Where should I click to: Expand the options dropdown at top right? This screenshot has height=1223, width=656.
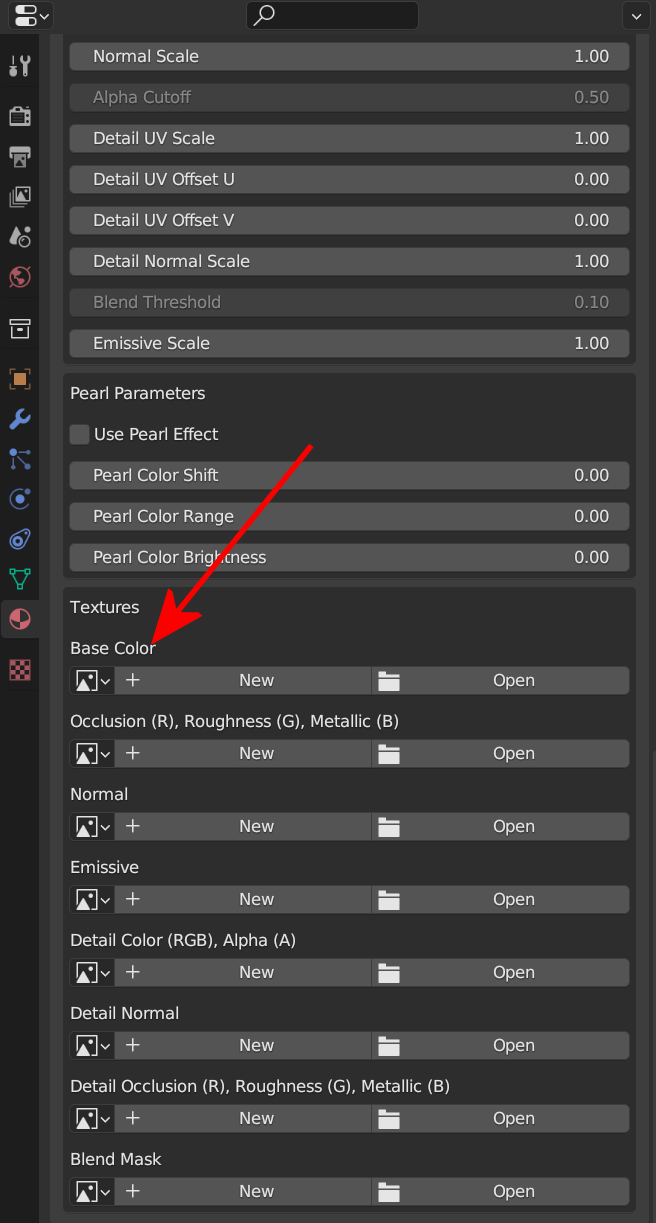[636, 15]
